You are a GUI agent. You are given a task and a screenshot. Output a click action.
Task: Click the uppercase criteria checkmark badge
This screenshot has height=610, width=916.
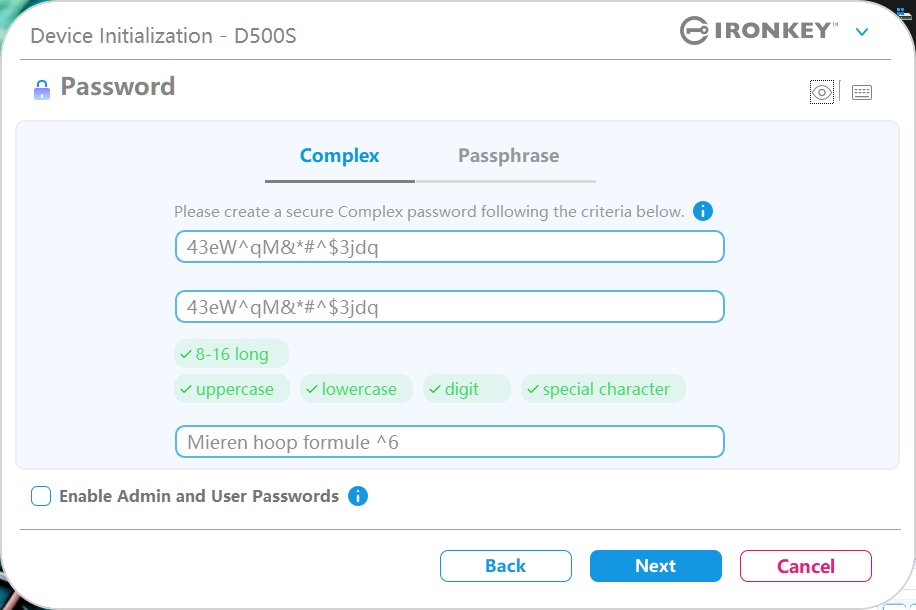tap(232, 389)
